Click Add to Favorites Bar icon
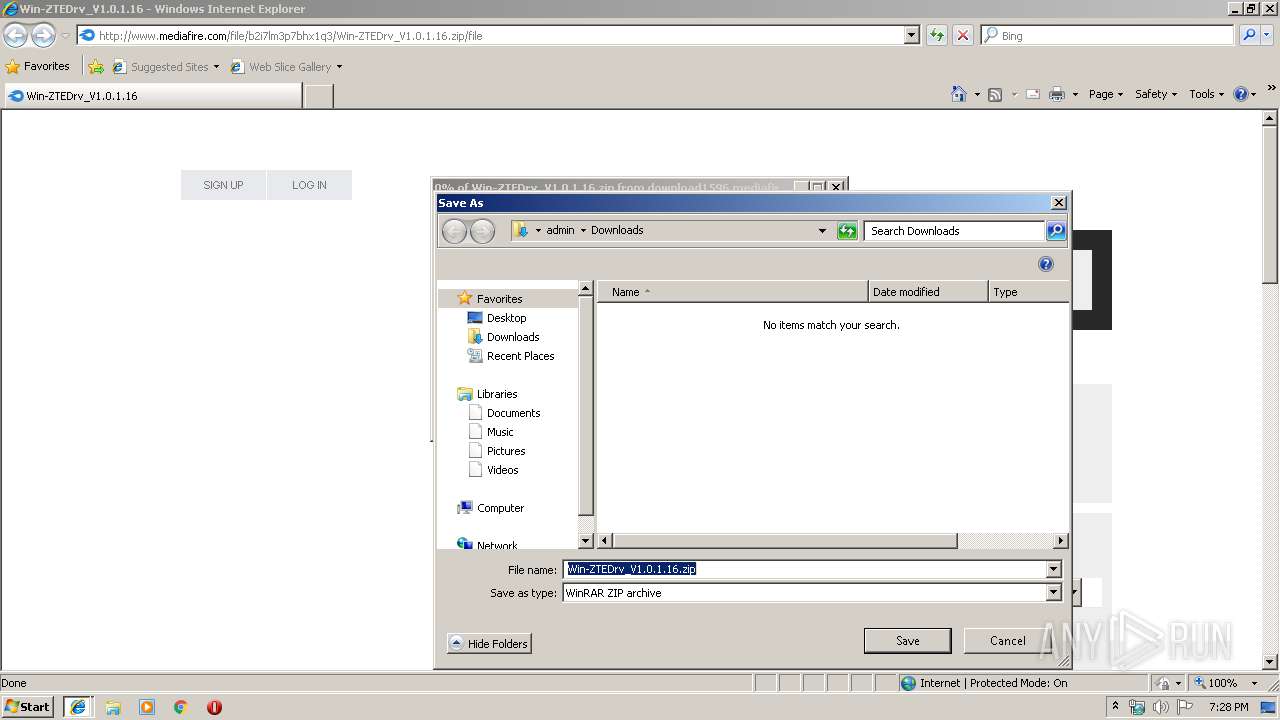 tap(96, 67)
